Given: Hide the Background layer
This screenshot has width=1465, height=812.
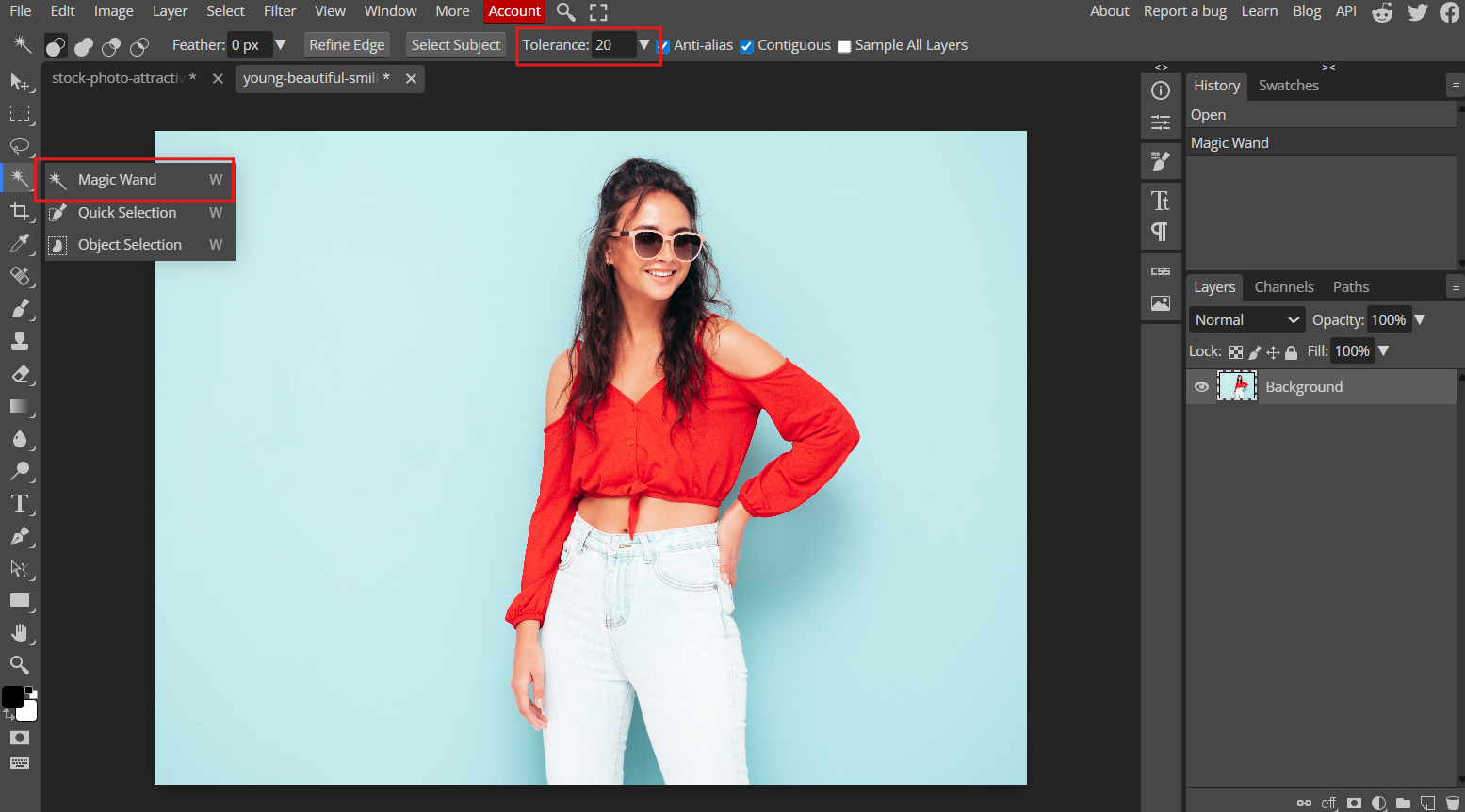Looking at the screenshot, I should pyautogui.click(x=1200, y=386).
